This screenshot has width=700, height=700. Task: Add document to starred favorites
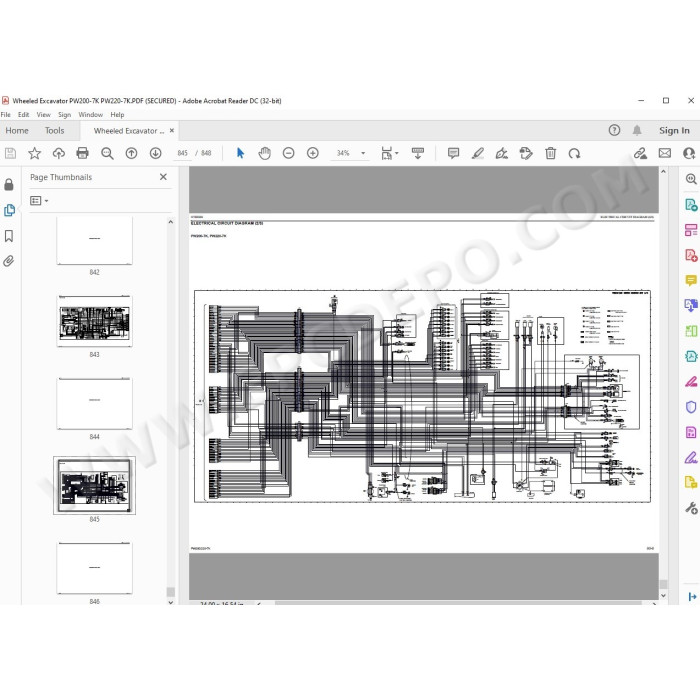point(34,154)
